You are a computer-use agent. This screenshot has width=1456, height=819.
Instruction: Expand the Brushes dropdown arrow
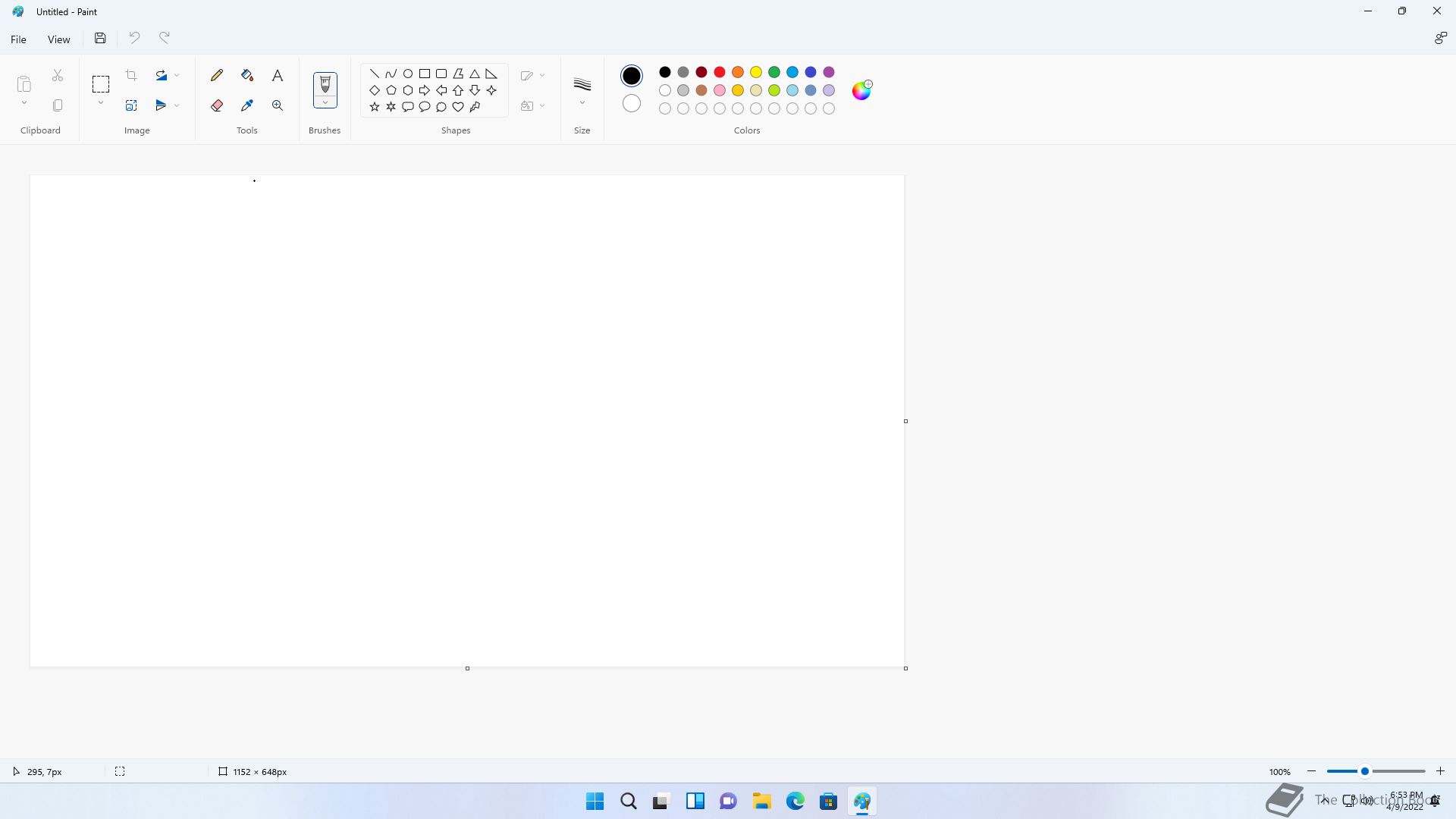pos(325,102)
